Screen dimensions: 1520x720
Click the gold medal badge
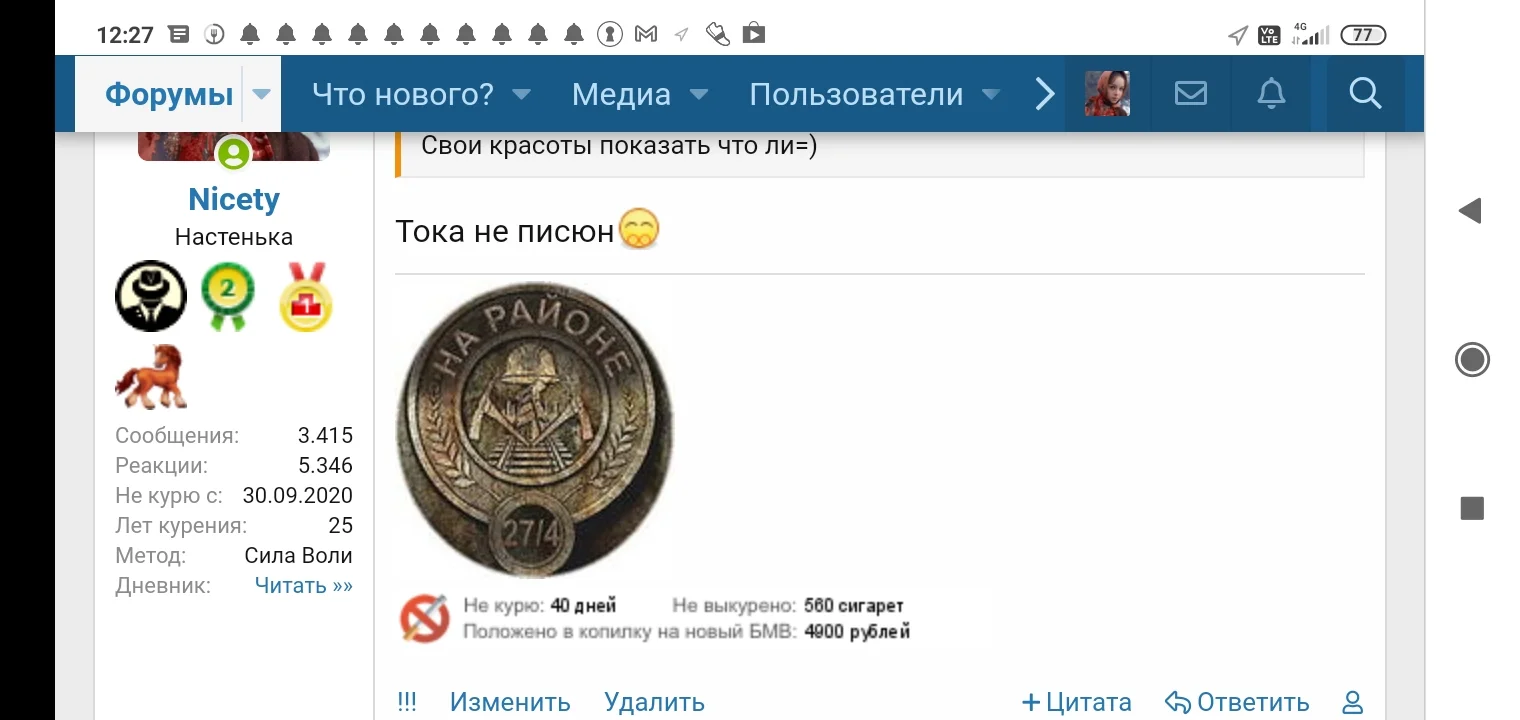[305, 296]
